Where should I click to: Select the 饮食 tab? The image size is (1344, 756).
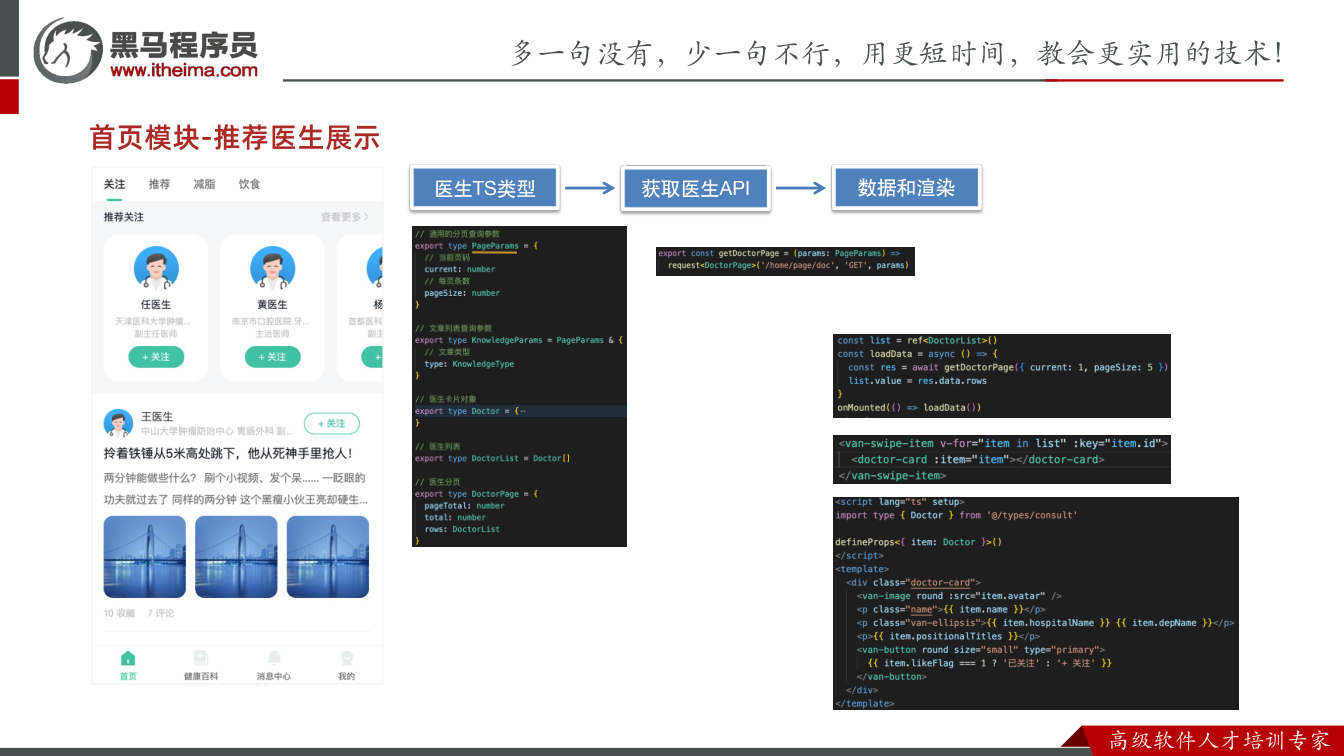pyautogui.click(x=249, y=184)
